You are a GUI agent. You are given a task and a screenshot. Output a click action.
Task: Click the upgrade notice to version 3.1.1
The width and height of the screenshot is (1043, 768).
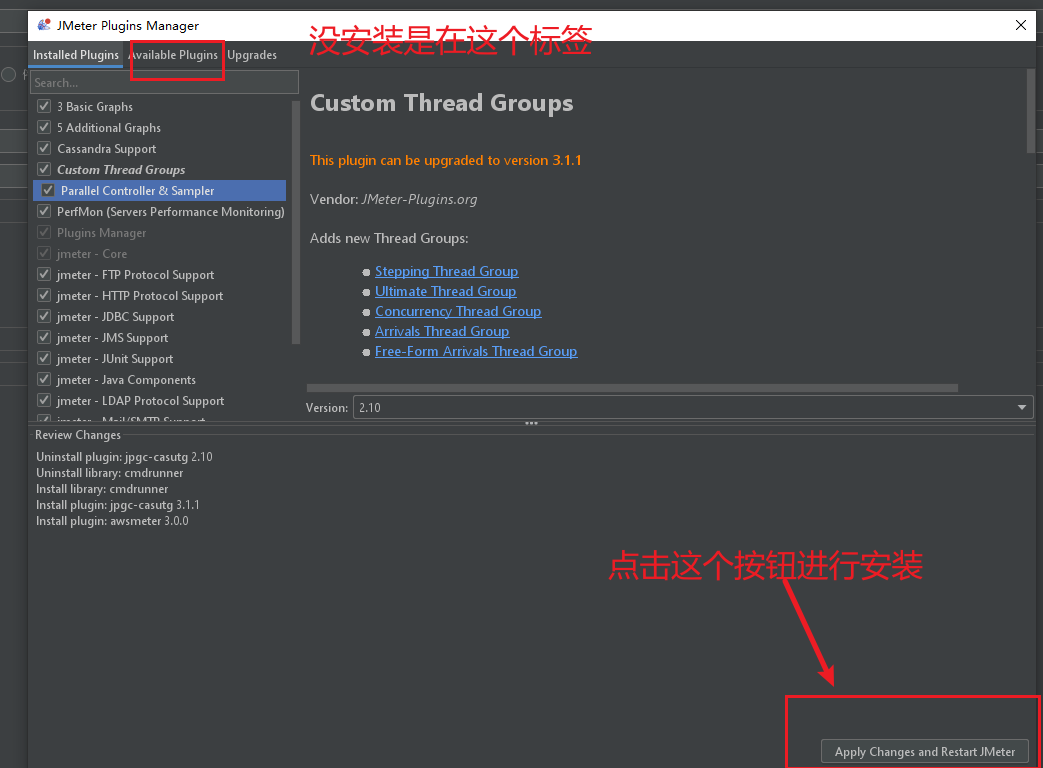click(x=446, y=160)
